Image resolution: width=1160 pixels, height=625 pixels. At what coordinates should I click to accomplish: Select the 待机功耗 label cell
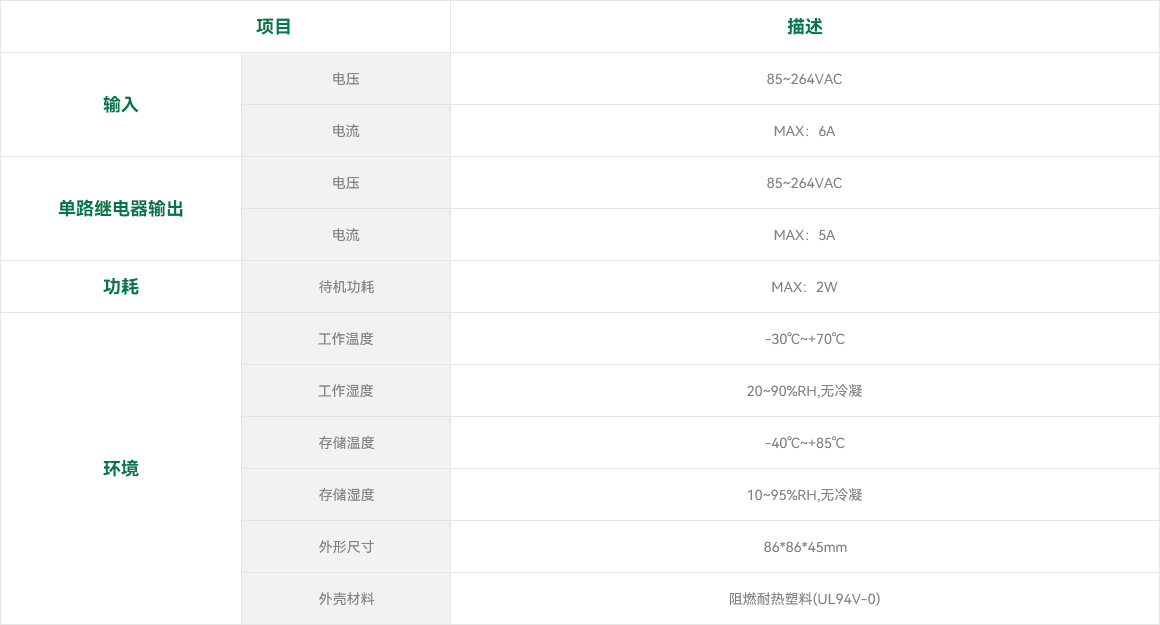tap(346, 287)
